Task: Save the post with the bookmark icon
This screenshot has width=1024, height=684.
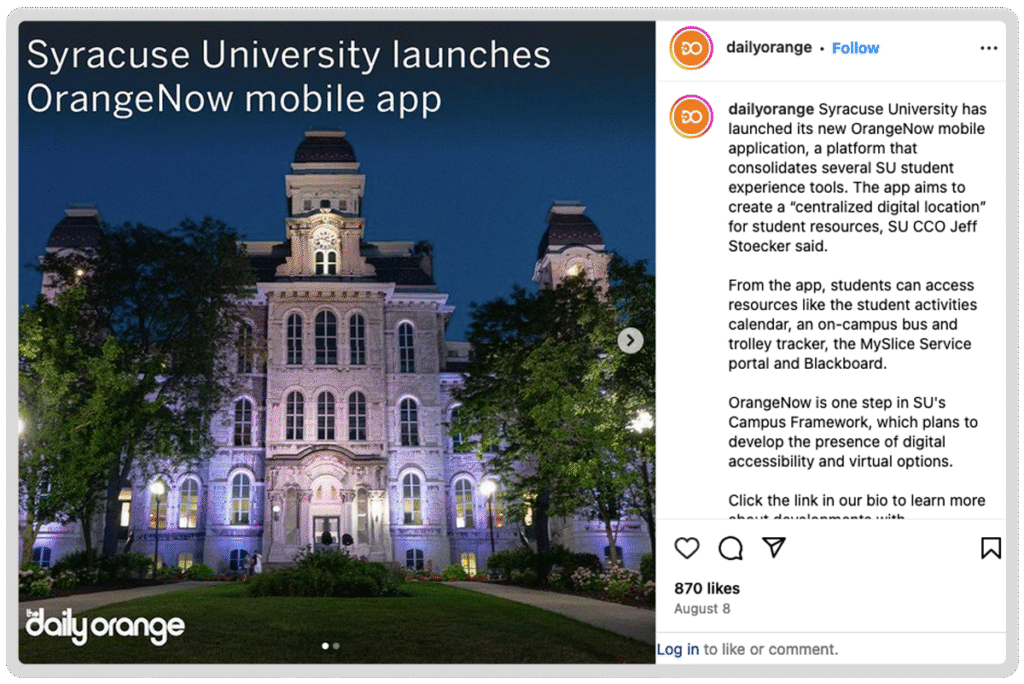Action: (990, 547)
